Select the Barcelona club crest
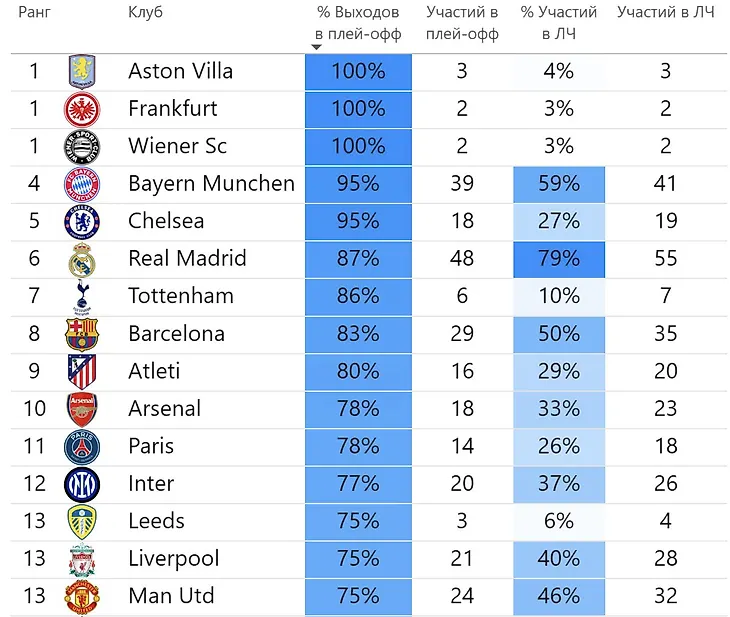The height and width of the screenshot is (617, 730). click(81, 334)
